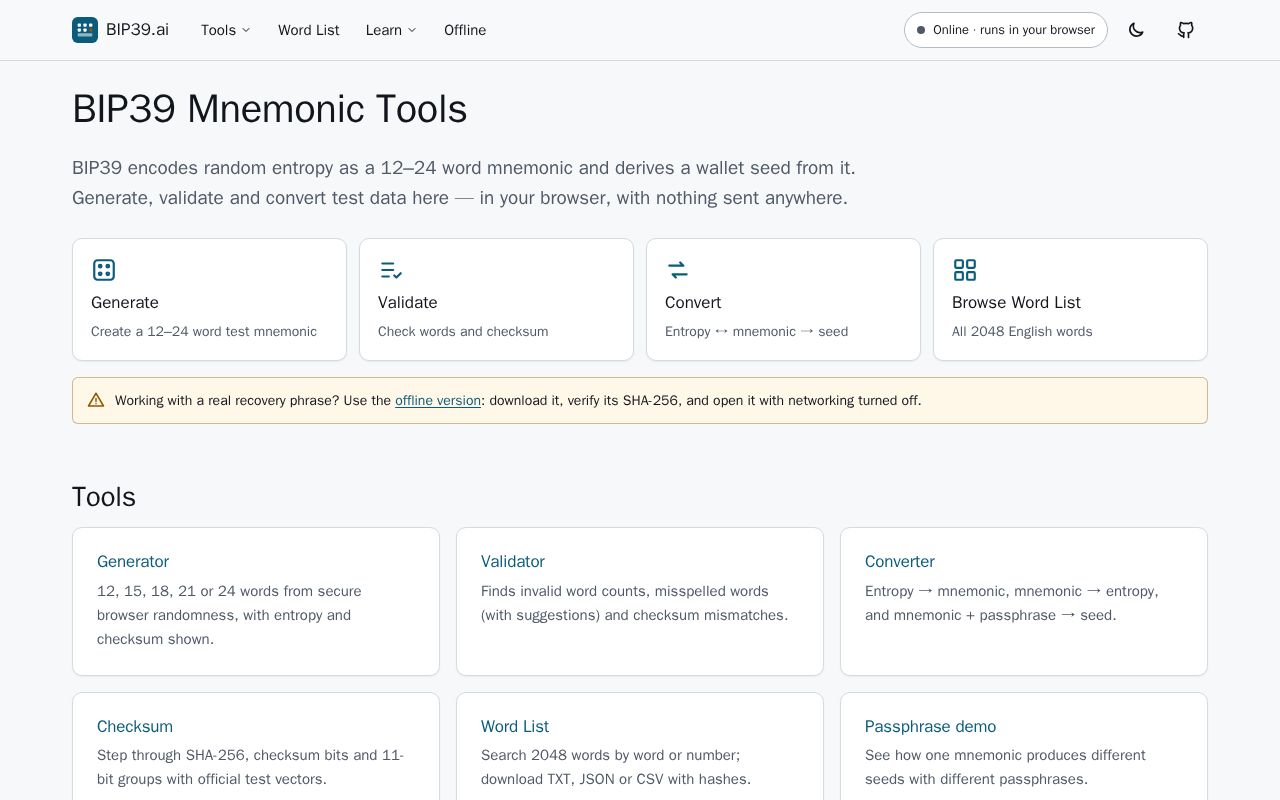Open the Validator tool link
The image size is (1280, 800).
pos(513,562)
